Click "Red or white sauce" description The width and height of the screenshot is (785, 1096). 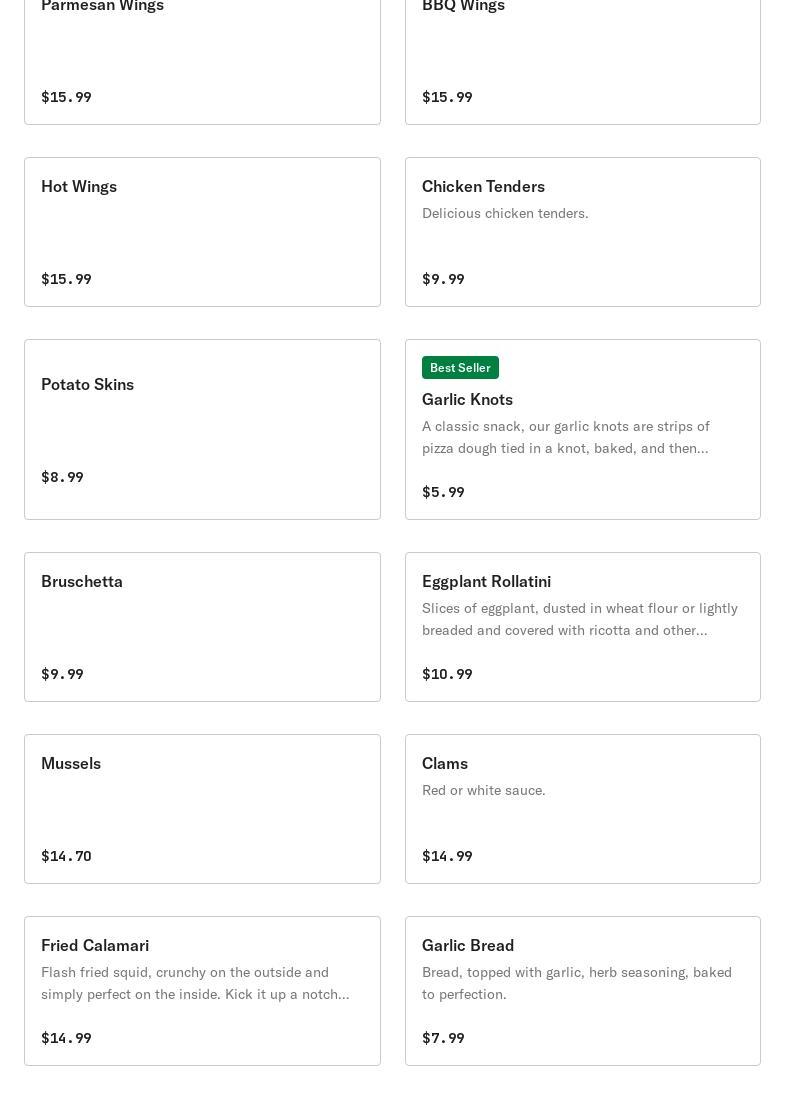point(484,790)
